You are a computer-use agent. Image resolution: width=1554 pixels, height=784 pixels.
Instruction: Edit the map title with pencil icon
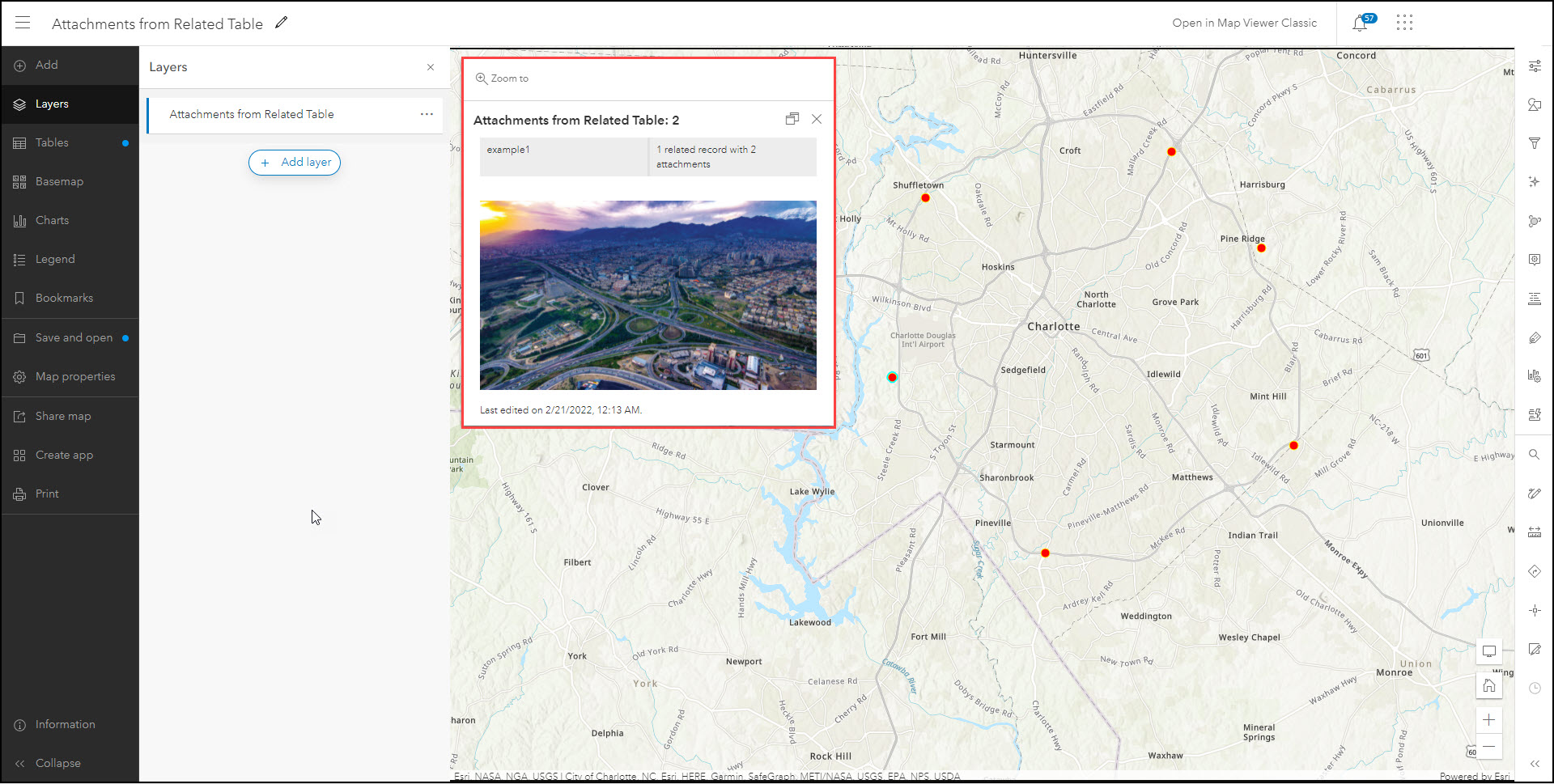281,23
